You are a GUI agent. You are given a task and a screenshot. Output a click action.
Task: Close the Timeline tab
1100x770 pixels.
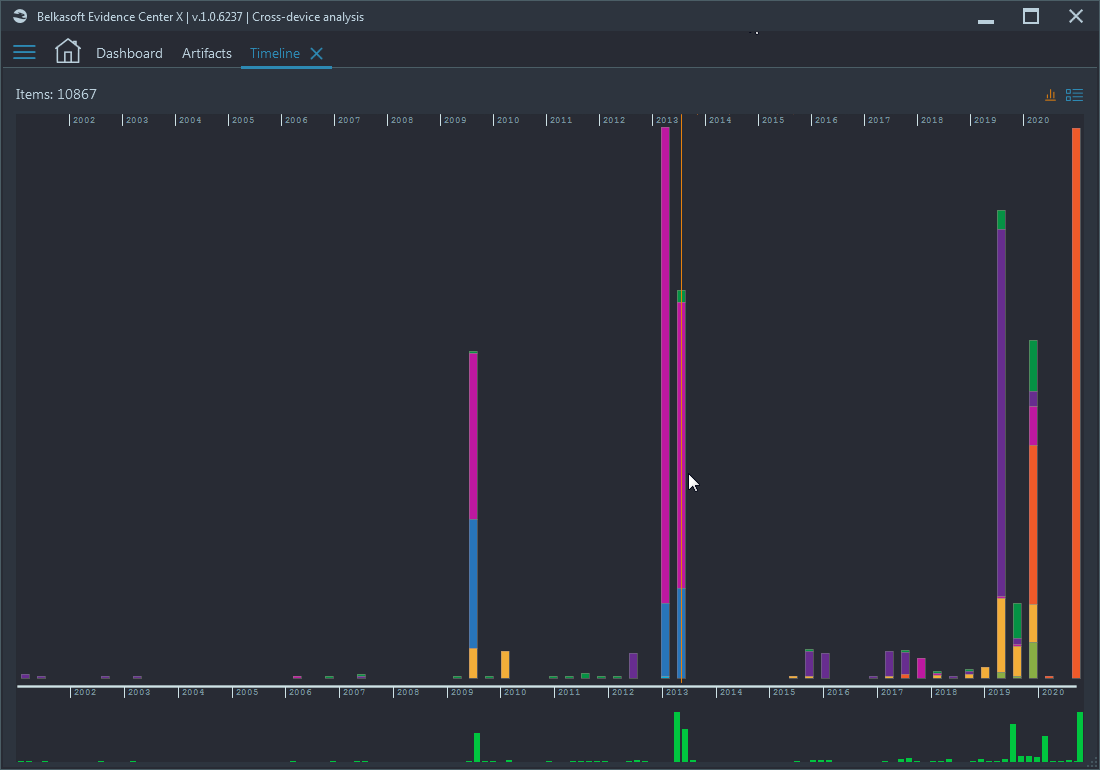pos(316,53)
